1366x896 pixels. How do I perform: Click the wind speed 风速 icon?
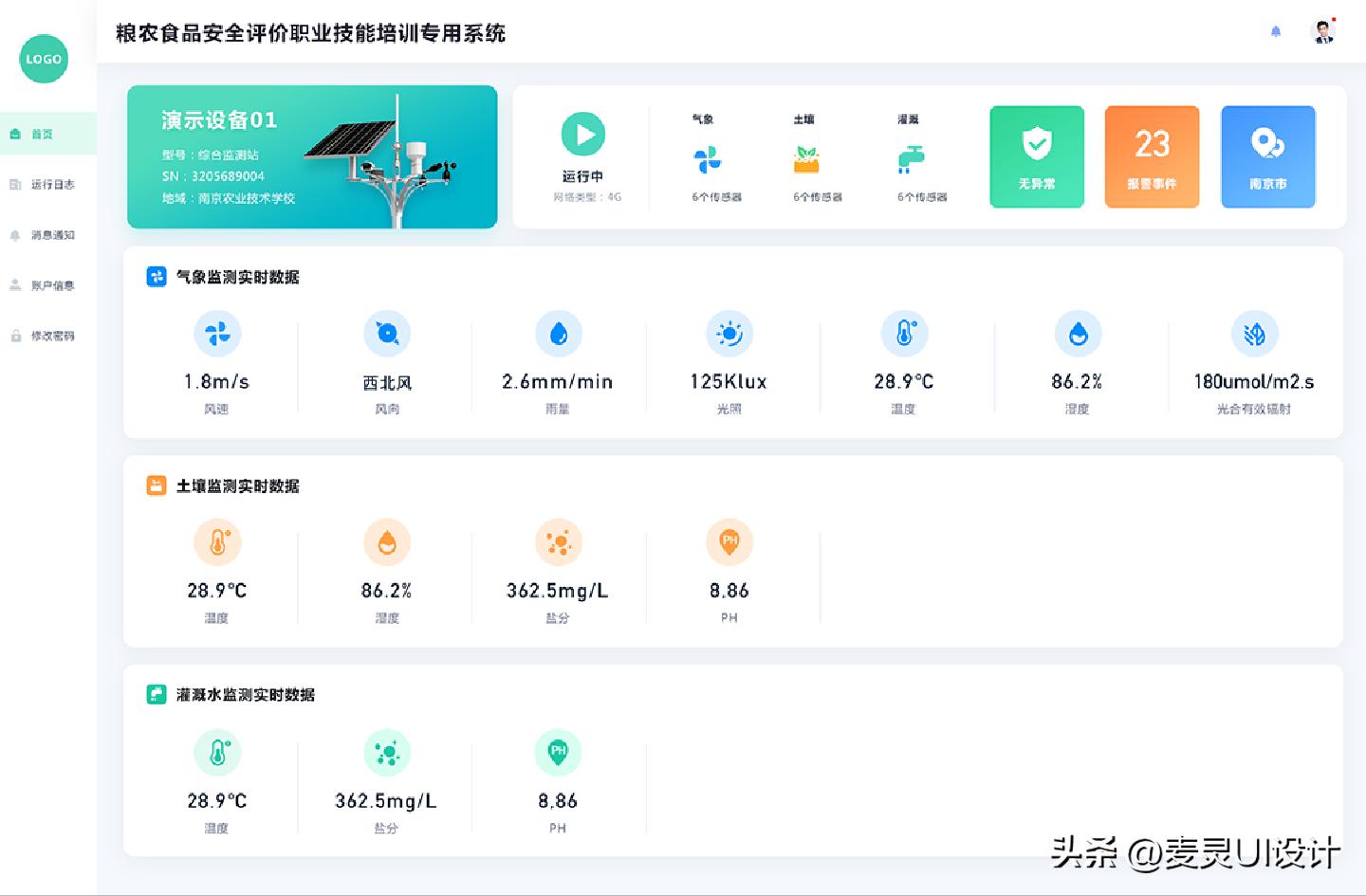pos(218,334)
